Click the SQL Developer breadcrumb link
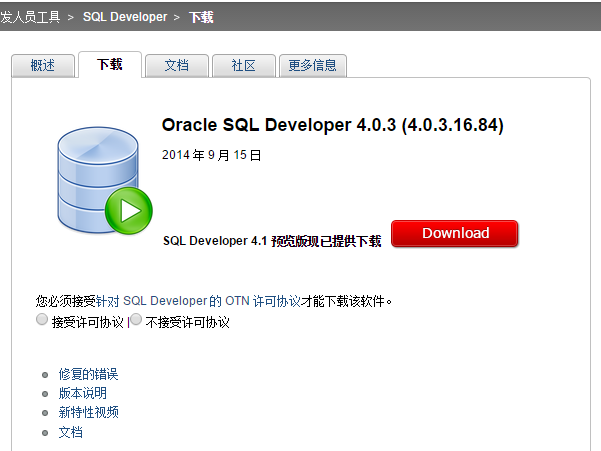Screen dimensions: 601x451 (x=125, y=17)
